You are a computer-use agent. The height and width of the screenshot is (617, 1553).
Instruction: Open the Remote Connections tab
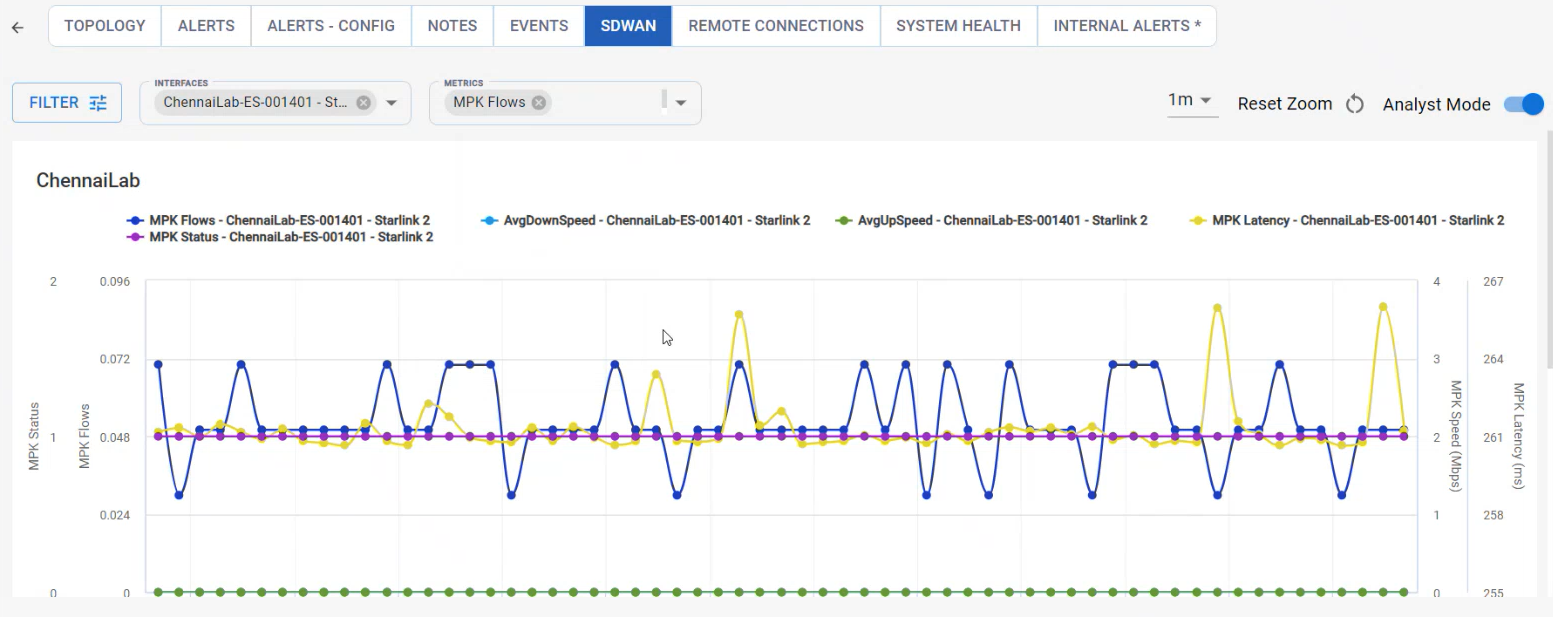click(776, 26)
